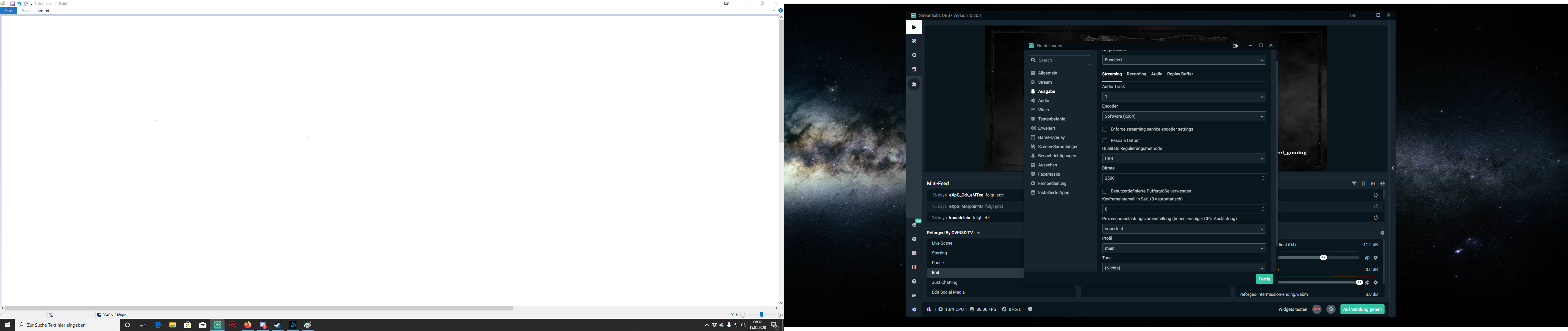Open the Themes icon in Streamlabs sidebar
The image size is (1568, 331).
pos(914,41)
